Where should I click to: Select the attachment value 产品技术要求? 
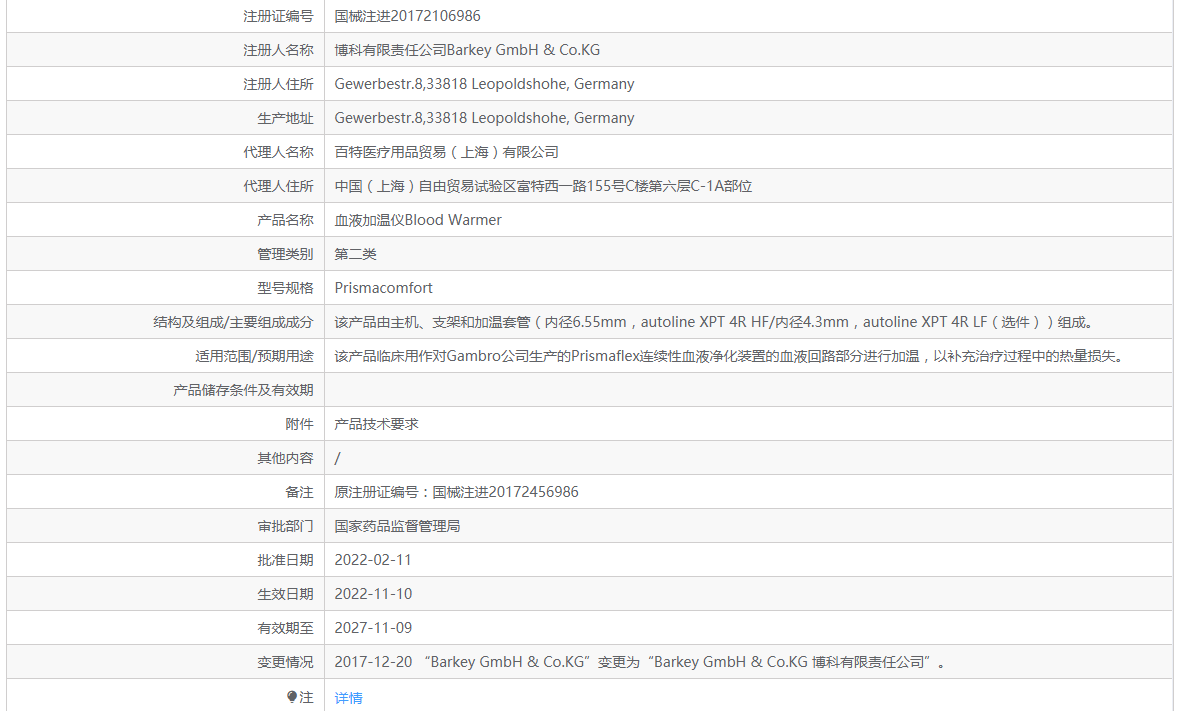[x=377, y=424]
